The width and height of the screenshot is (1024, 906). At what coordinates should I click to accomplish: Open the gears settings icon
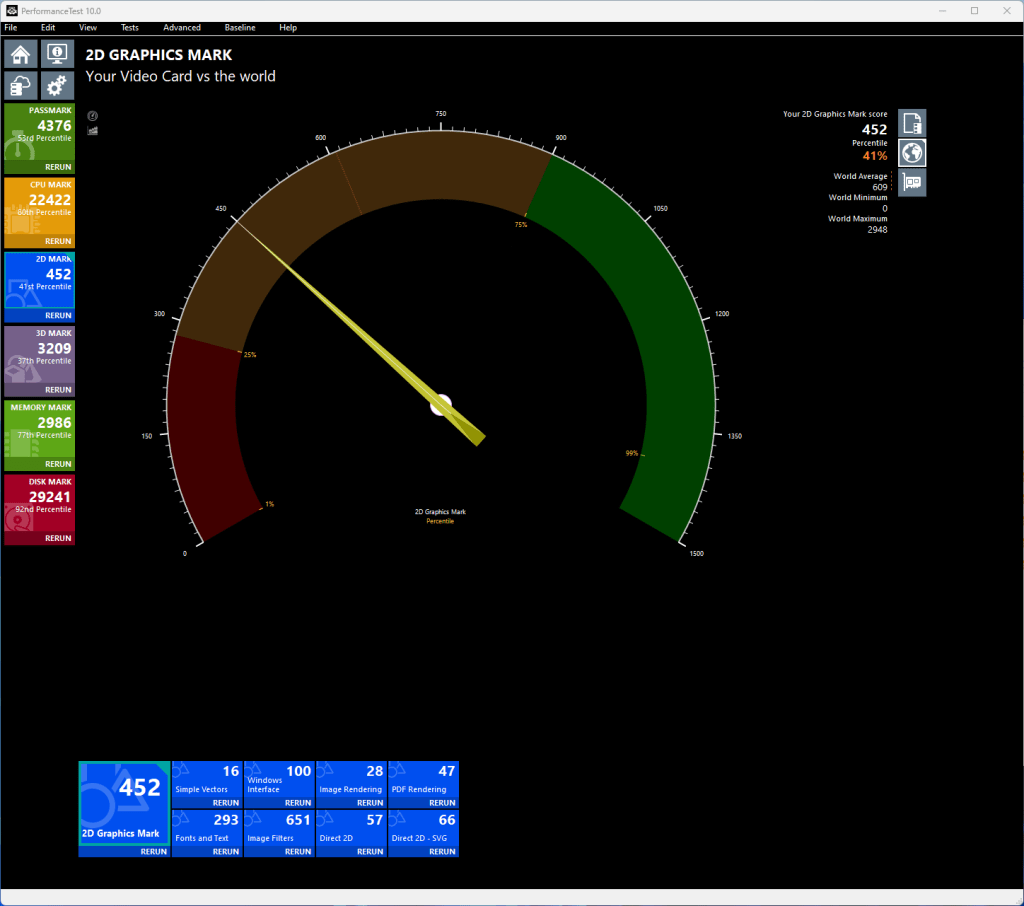pos(57,86)
